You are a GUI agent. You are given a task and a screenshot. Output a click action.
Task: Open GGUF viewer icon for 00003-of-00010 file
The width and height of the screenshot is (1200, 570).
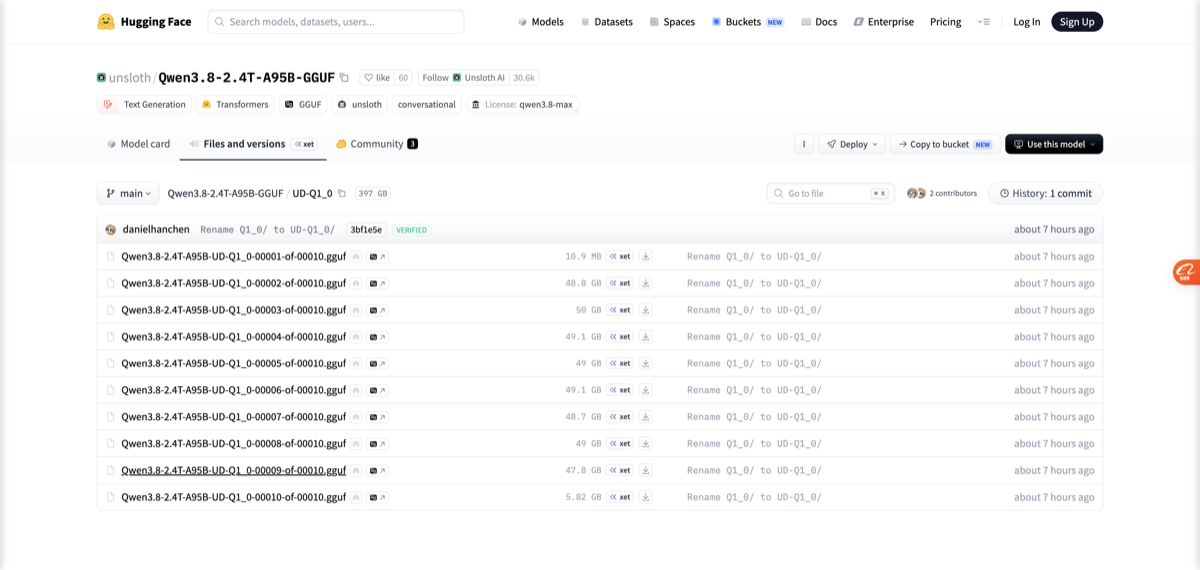(x=378, y=310)
